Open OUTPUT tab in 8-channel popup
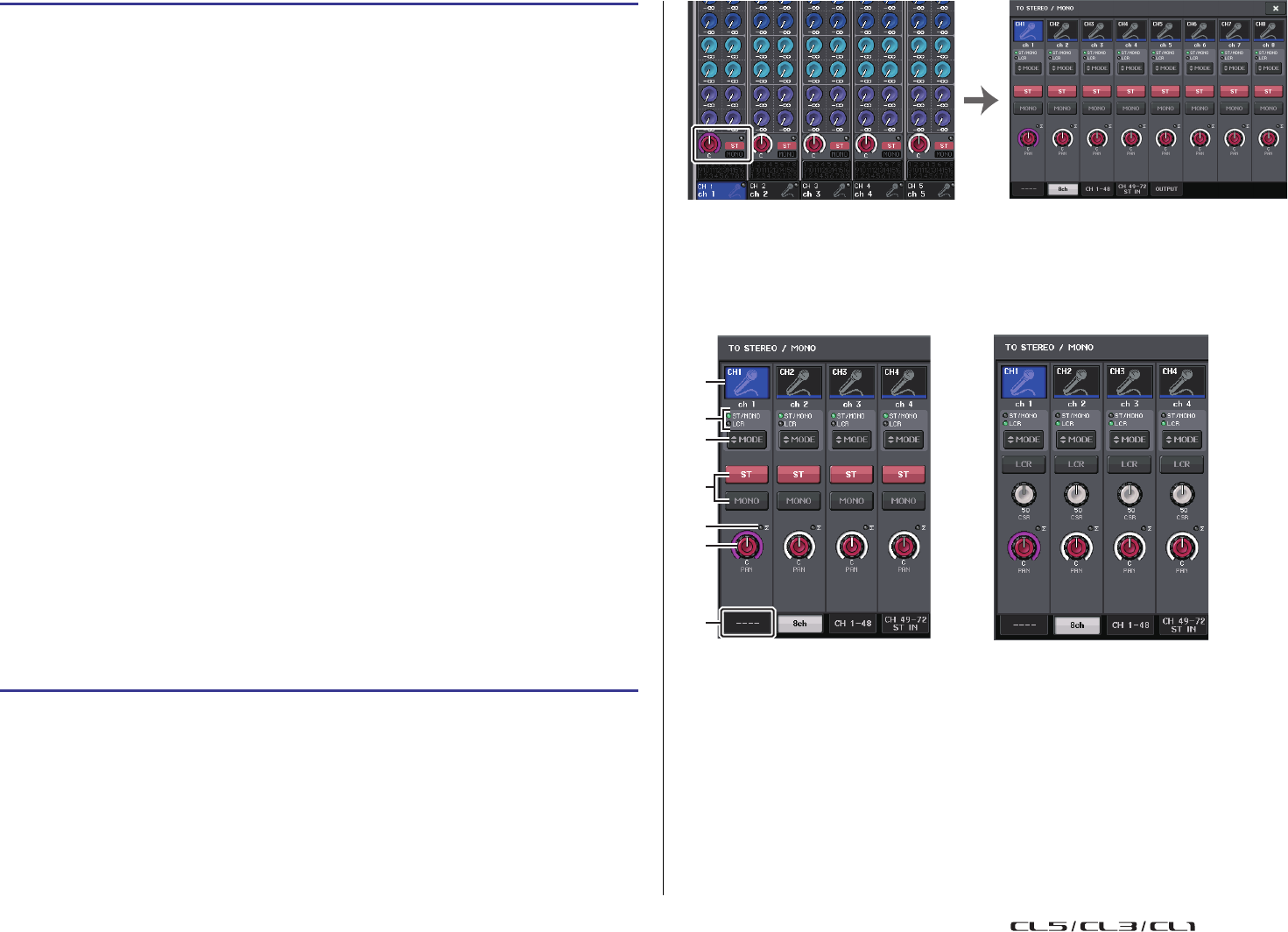 1166,189
